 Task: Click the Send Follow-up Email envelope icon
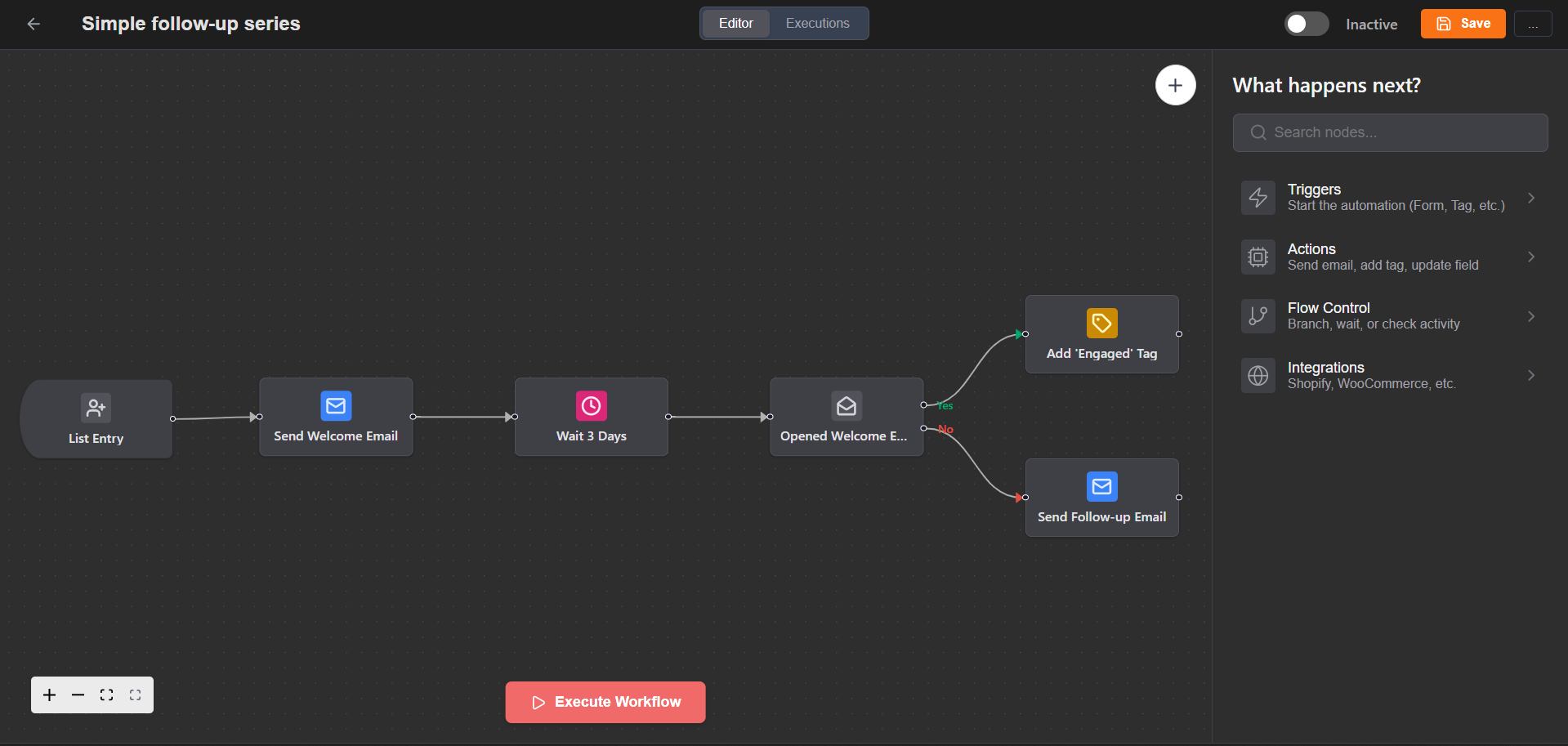(x=1101, y=486)
